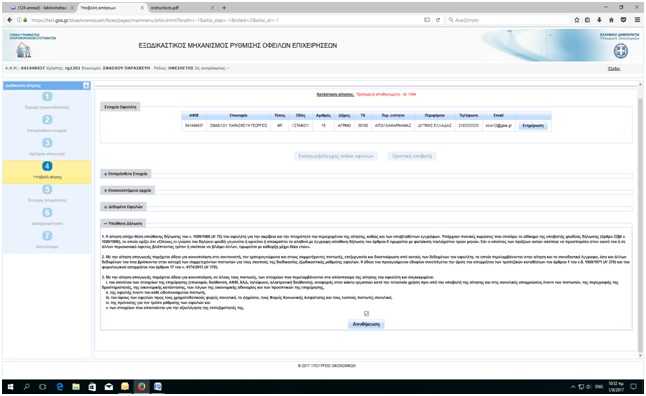646x396 pixels.
Task: Click the browser back arrow
Action: 10,20
